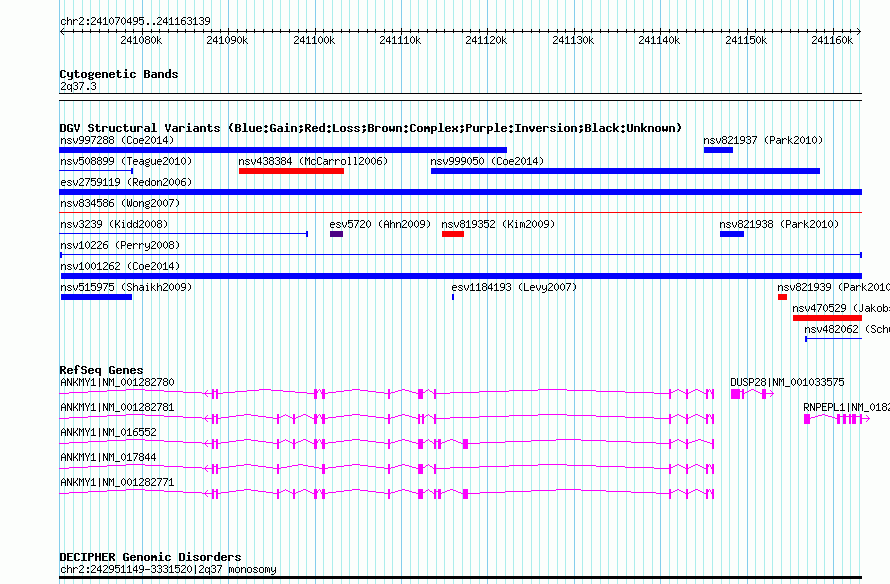Select the red nsv470529 loss bar

pos(827,318)
